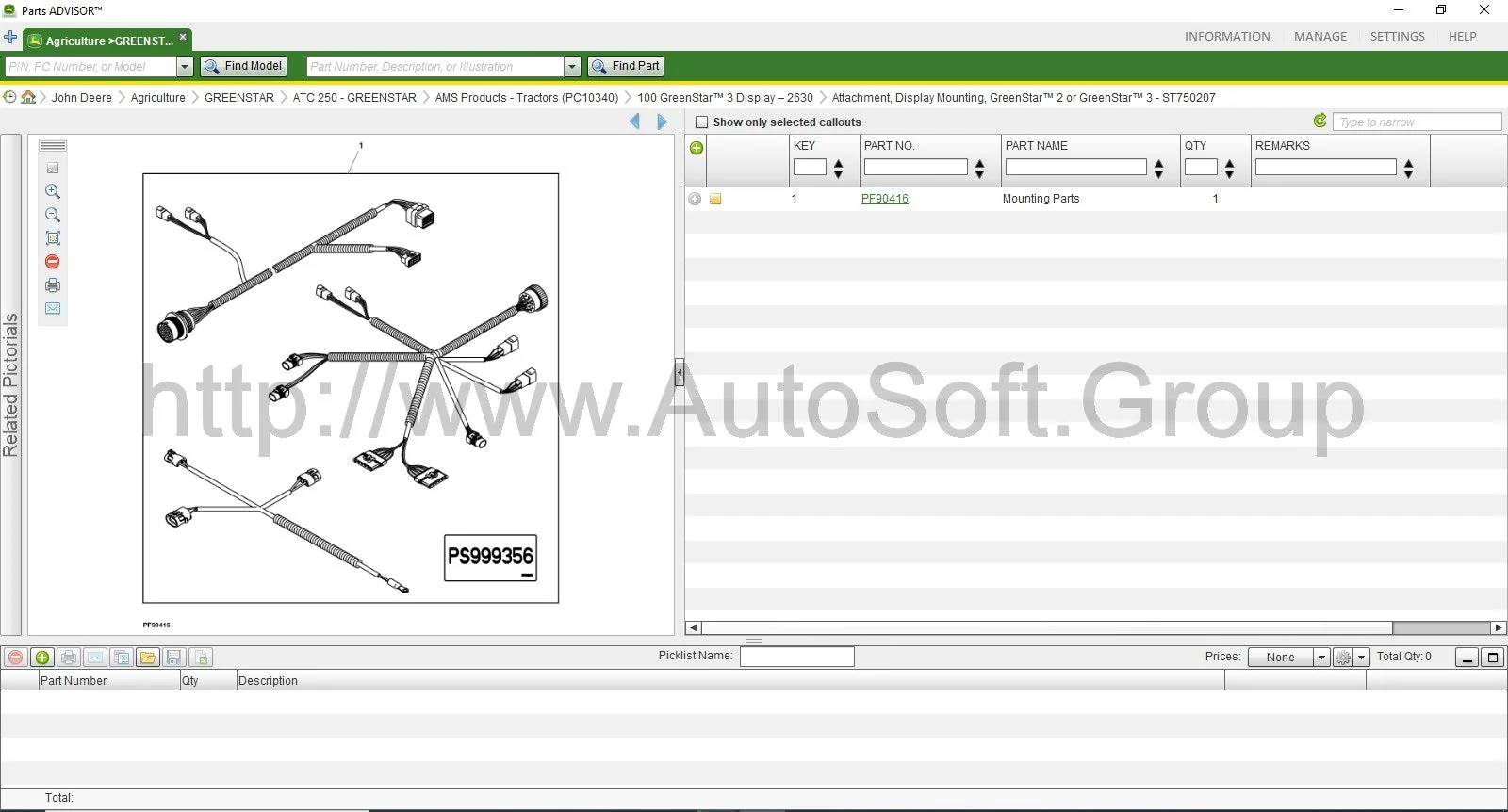Go to the next illustration with right arrow

coord(662,122)
